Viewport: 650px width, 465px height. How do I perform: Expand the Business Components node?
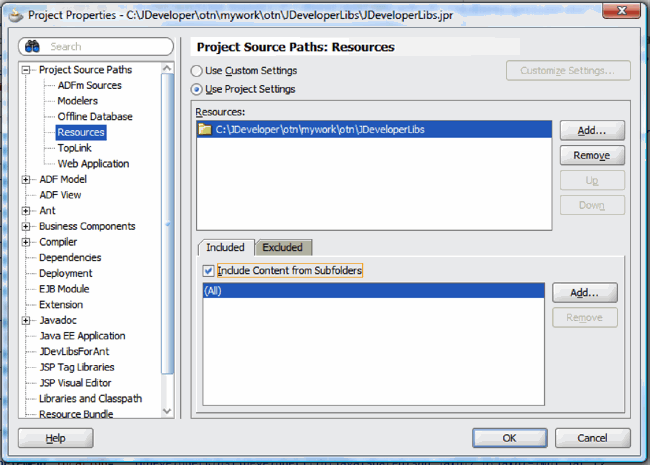point(26,227)
